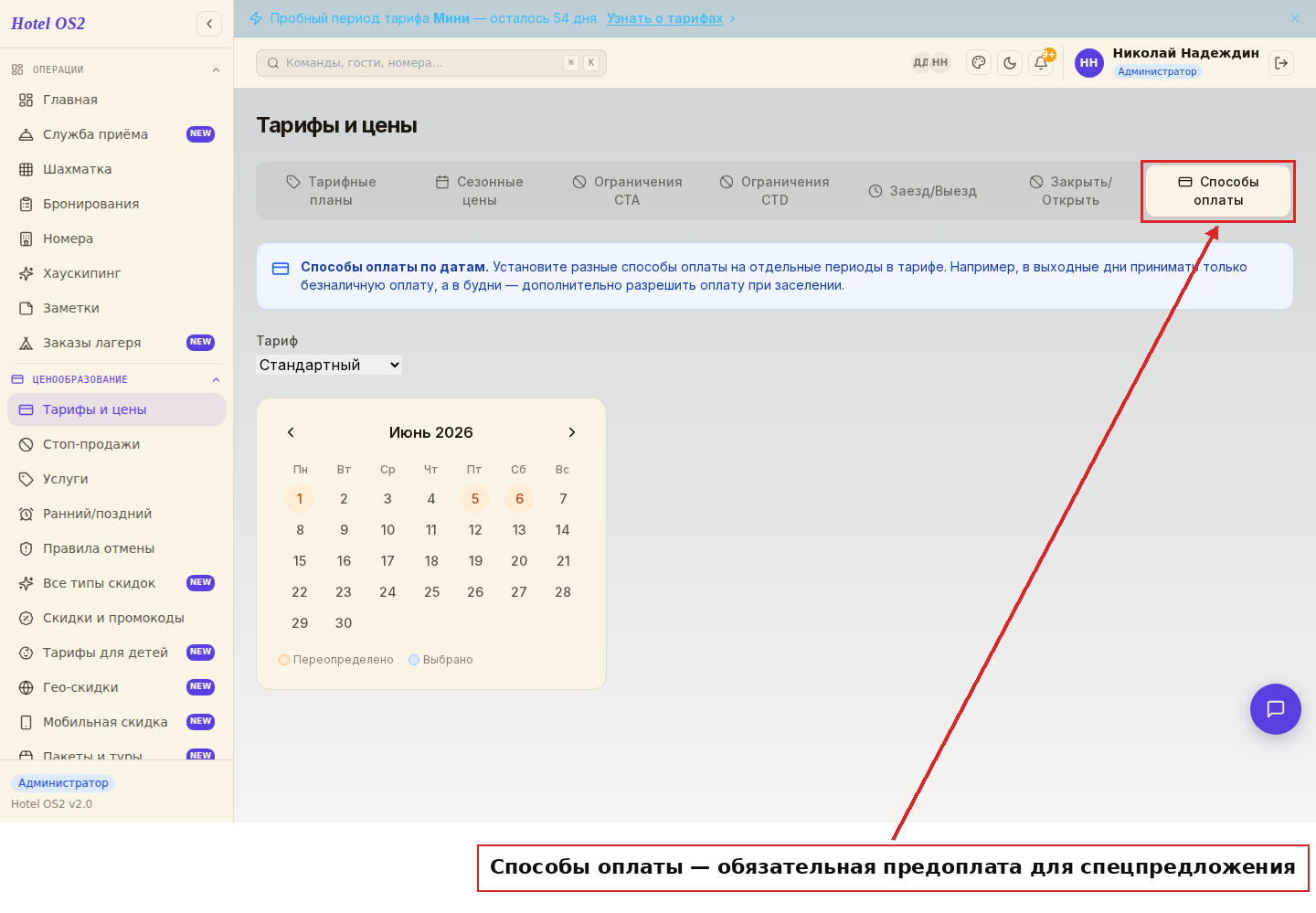Open the Шахматка grid view
Viewport: 1316px width, 913px height.
coord(116,169)
